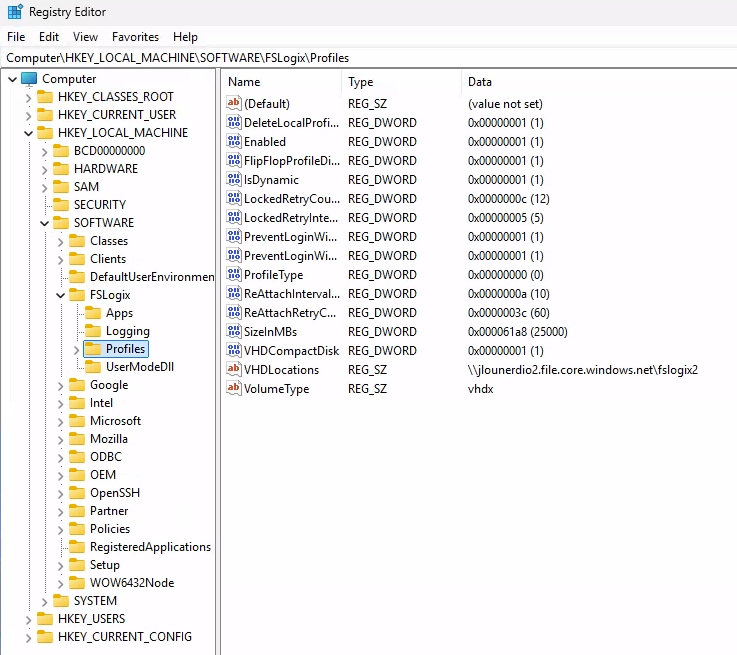737x655 pixels.
Task: Click the 0x000061a8 (25000) data value
Action: coord(517,332)
